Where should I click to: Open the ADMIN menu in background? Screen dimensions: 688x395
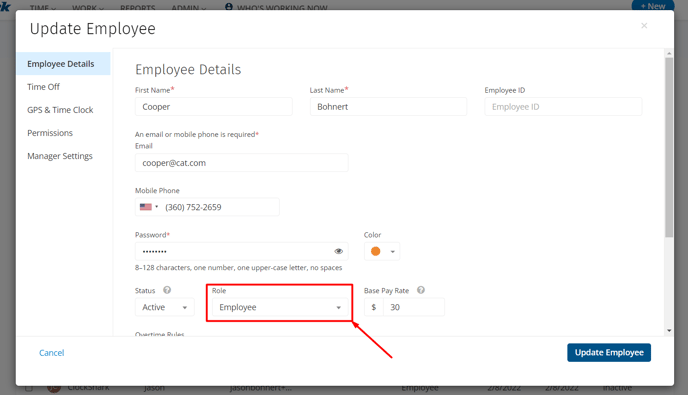pos(189,8)
